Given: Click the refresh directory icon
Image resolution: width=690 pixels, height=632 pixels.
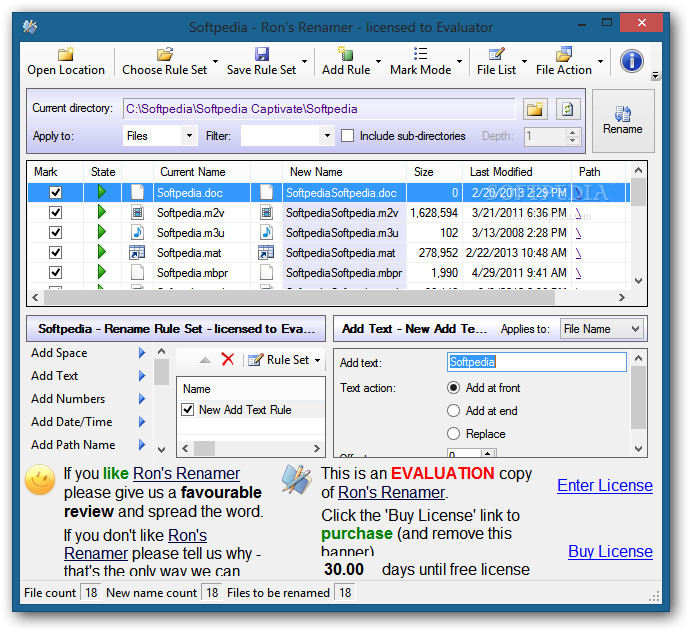Looking at the screenshot, I should 568,109.
